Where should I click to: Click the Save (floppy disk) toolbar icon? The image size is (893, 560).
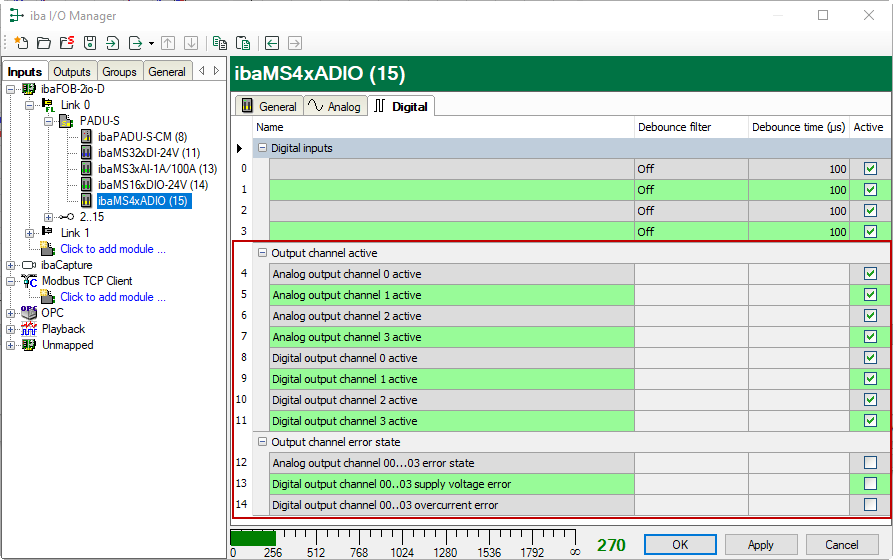[x=89, y=43]
